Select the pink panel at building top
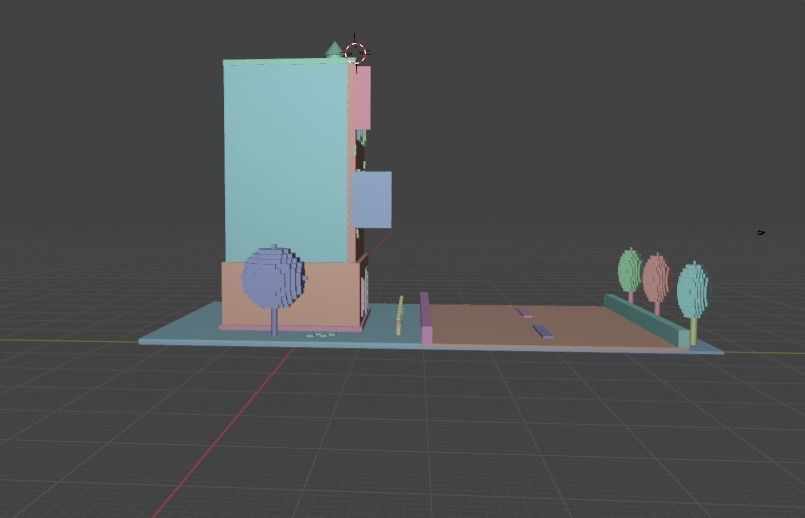 [x=362, y=98]
